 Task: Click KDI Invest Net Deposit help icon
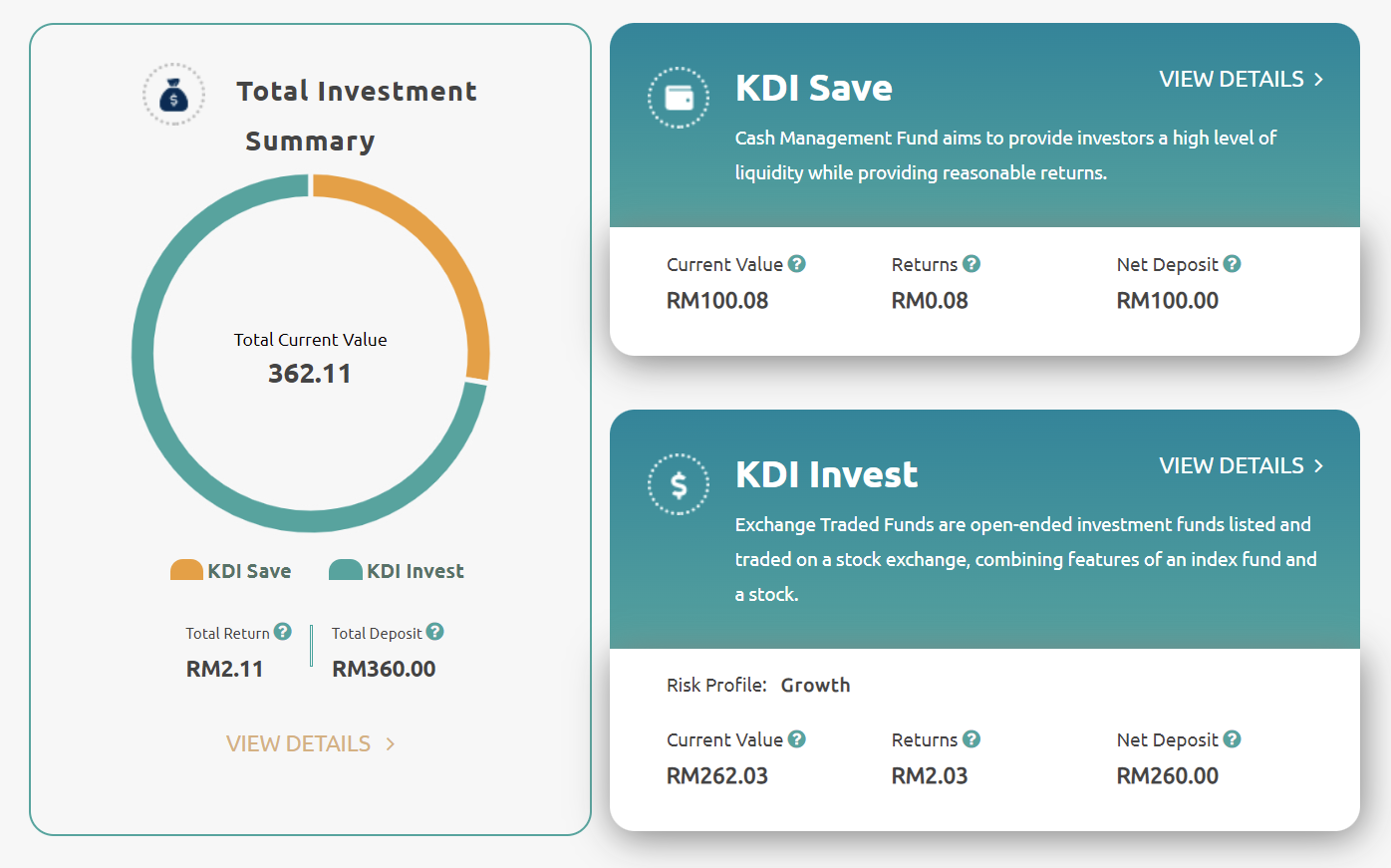click(x=1233, y=739)
